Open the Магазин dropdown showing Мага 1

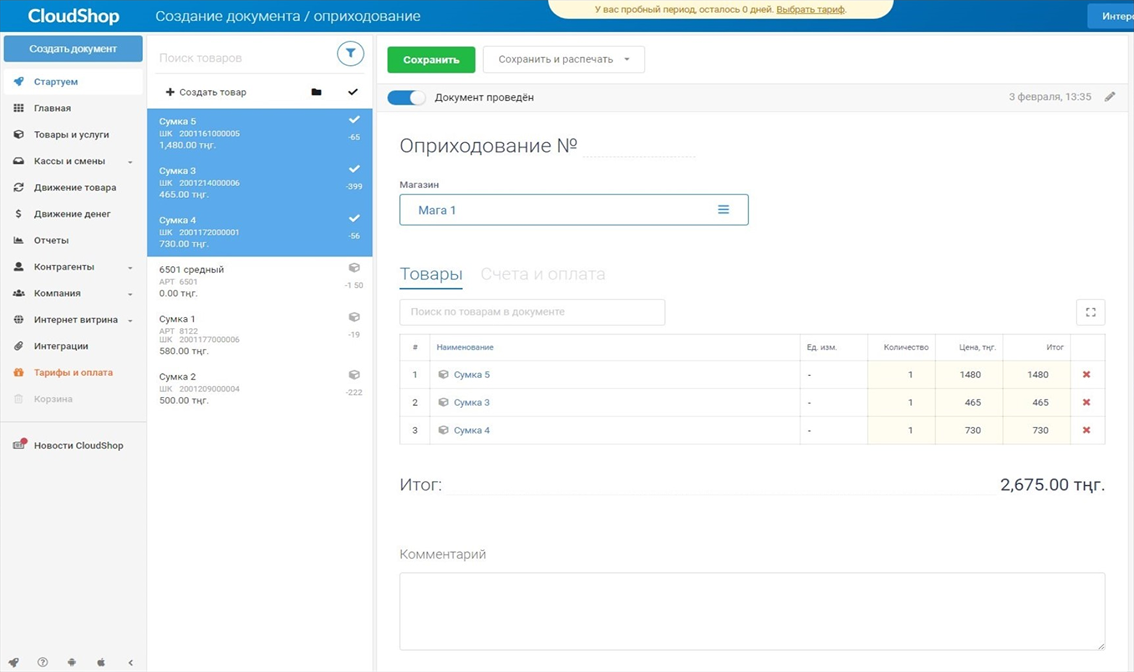point(573,210)
